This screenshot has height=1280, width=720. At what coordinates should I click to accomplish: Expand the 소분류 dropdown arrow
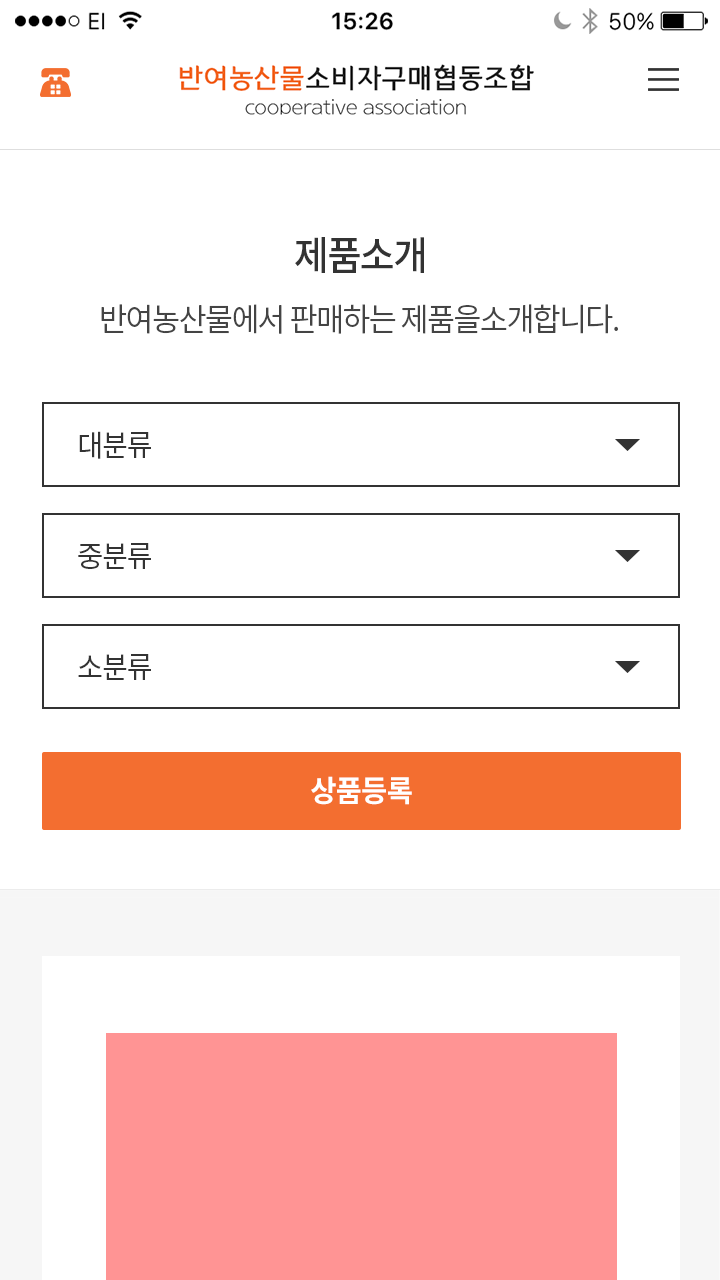tap(627, 667)
